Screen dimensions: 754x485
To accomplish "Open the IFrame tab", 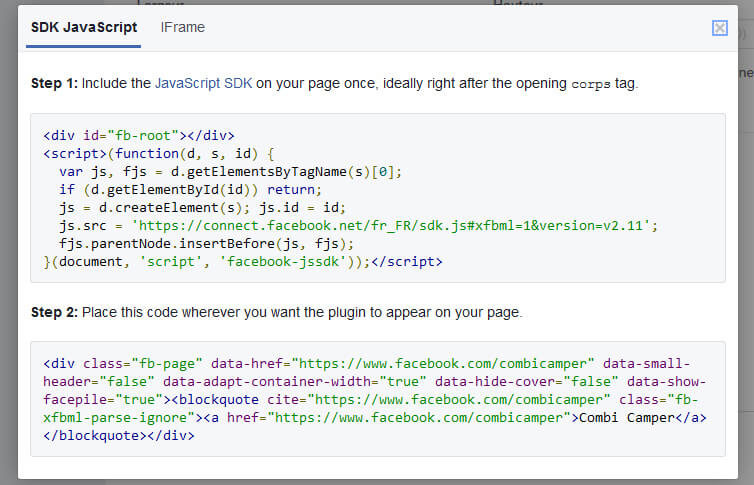I will pos(183,27).
